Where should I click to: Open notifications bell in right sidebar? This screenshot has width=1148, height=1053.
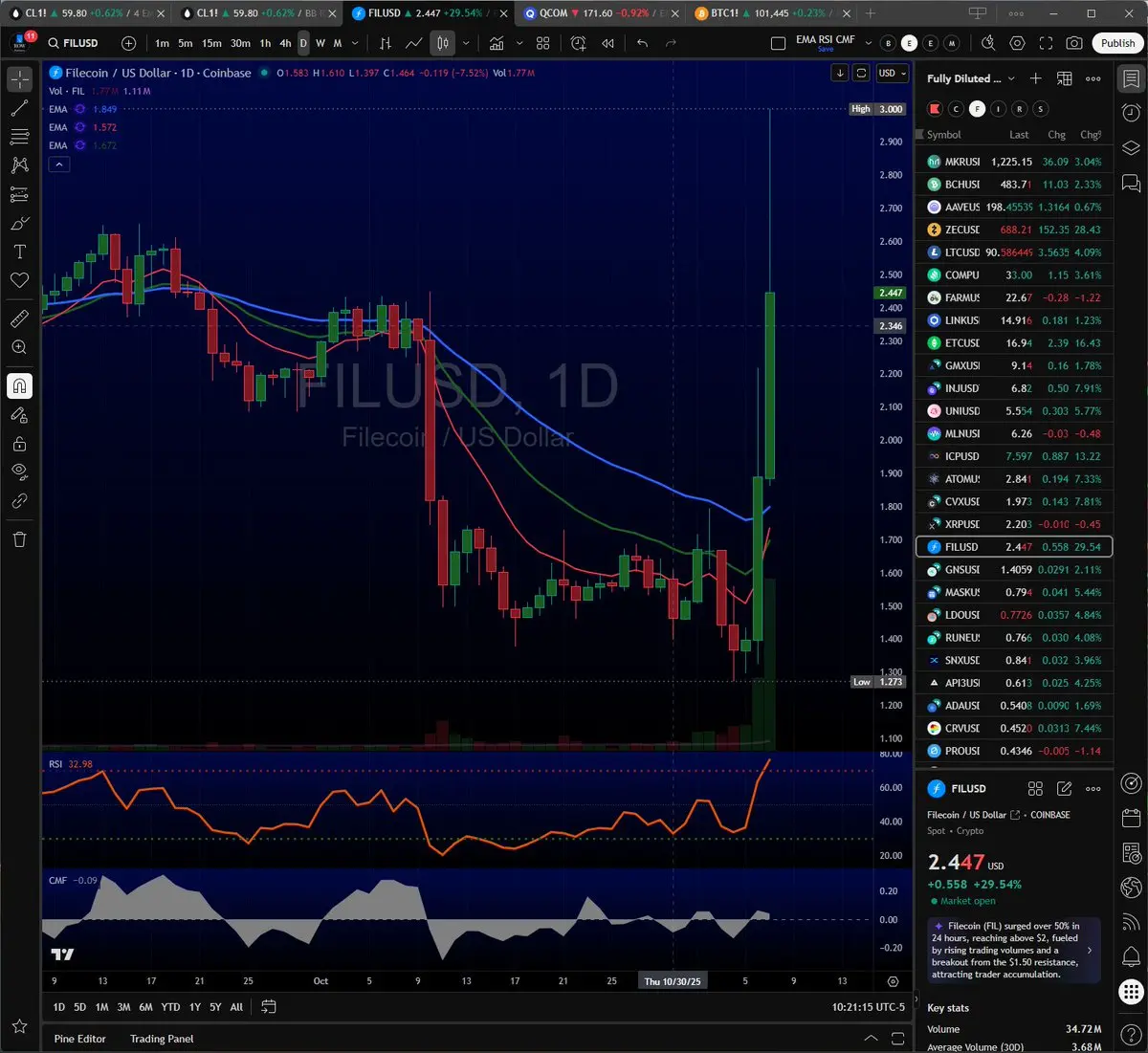point(1131,956)
